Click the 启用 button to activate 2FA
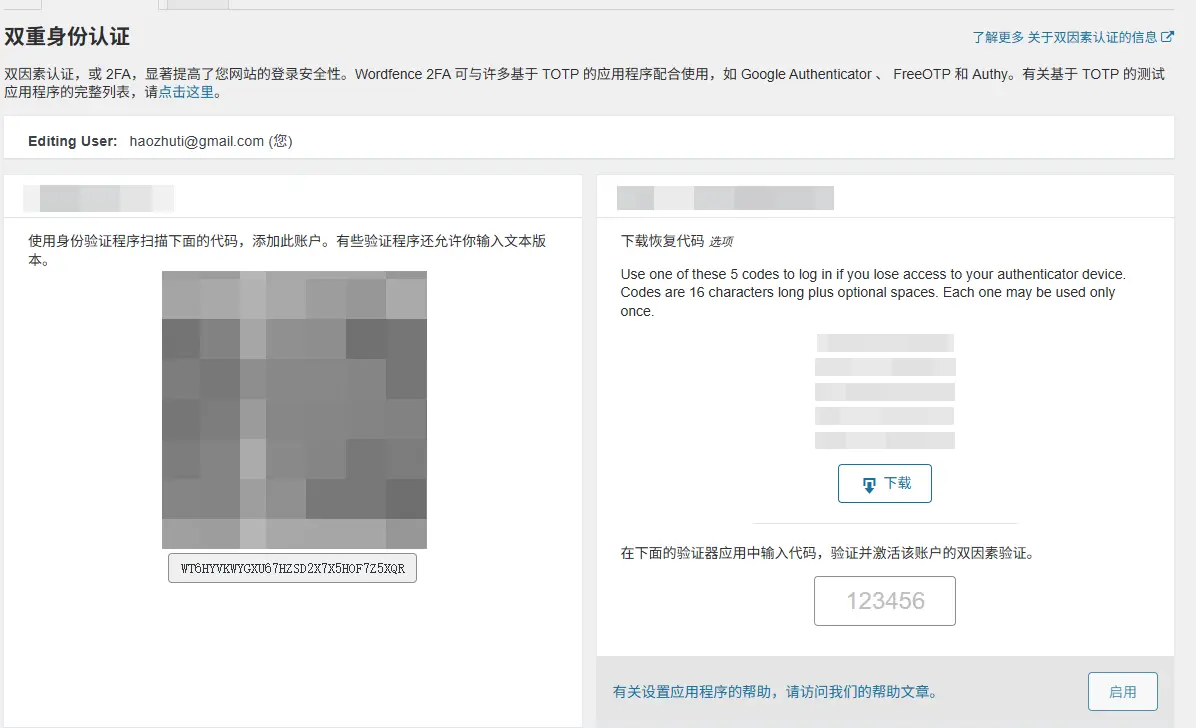This screenshot has height=728, width=1196. (x=1122, y=691)
